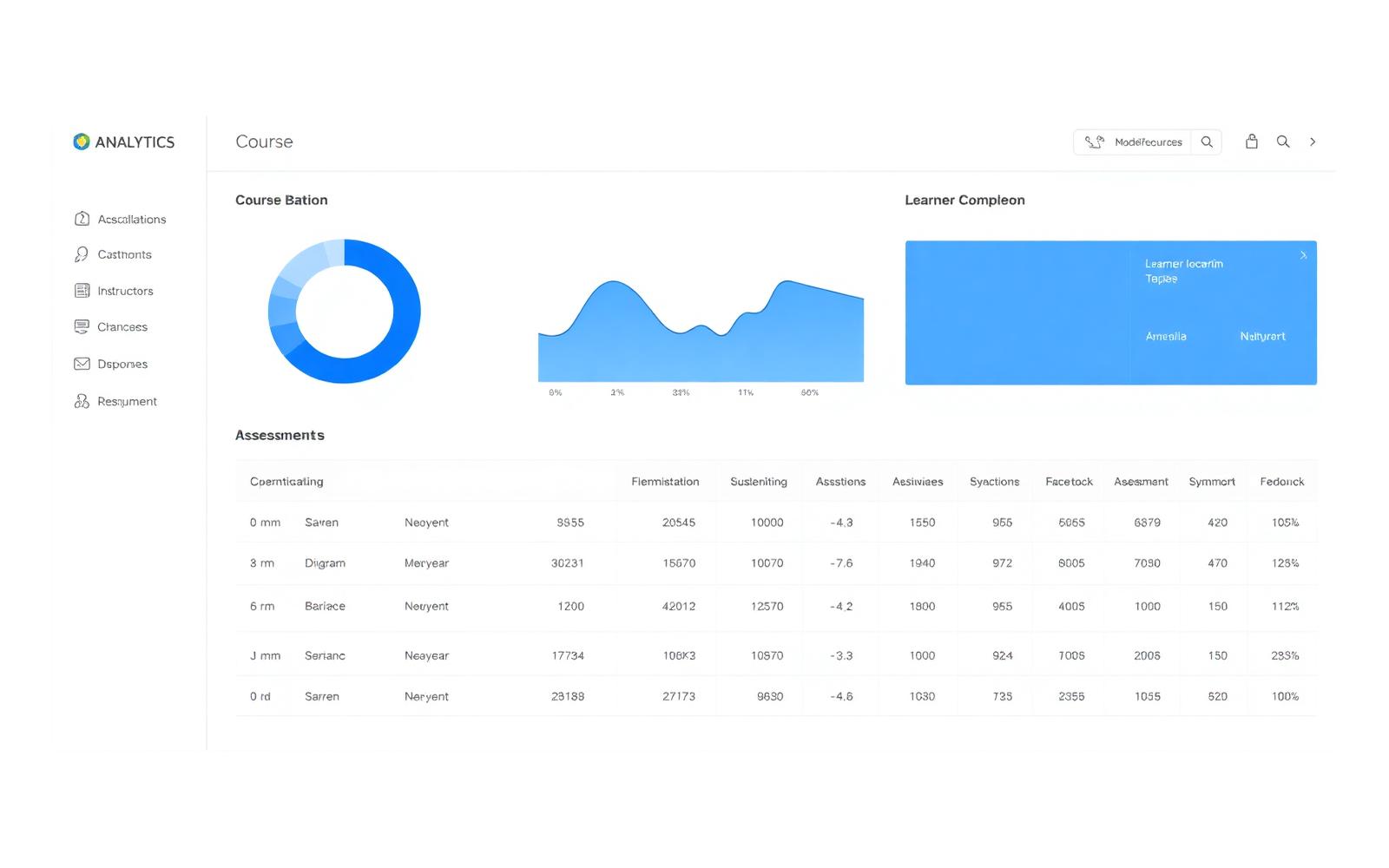Click the Chancees sidebar icon
Screen dimensions: 1389x868
pyautogui.click(x=82, y=326)
